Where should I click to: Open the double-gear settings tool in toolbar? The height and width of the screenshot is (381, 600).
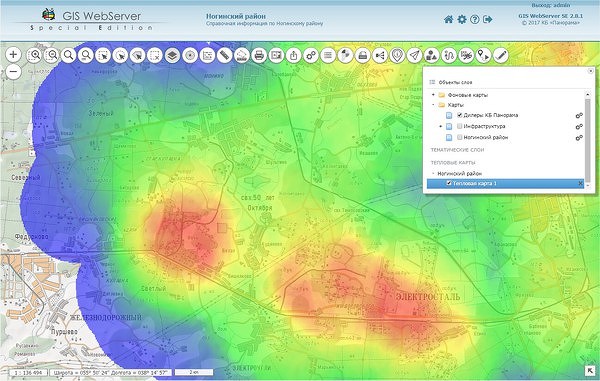[x=311, y=55]
